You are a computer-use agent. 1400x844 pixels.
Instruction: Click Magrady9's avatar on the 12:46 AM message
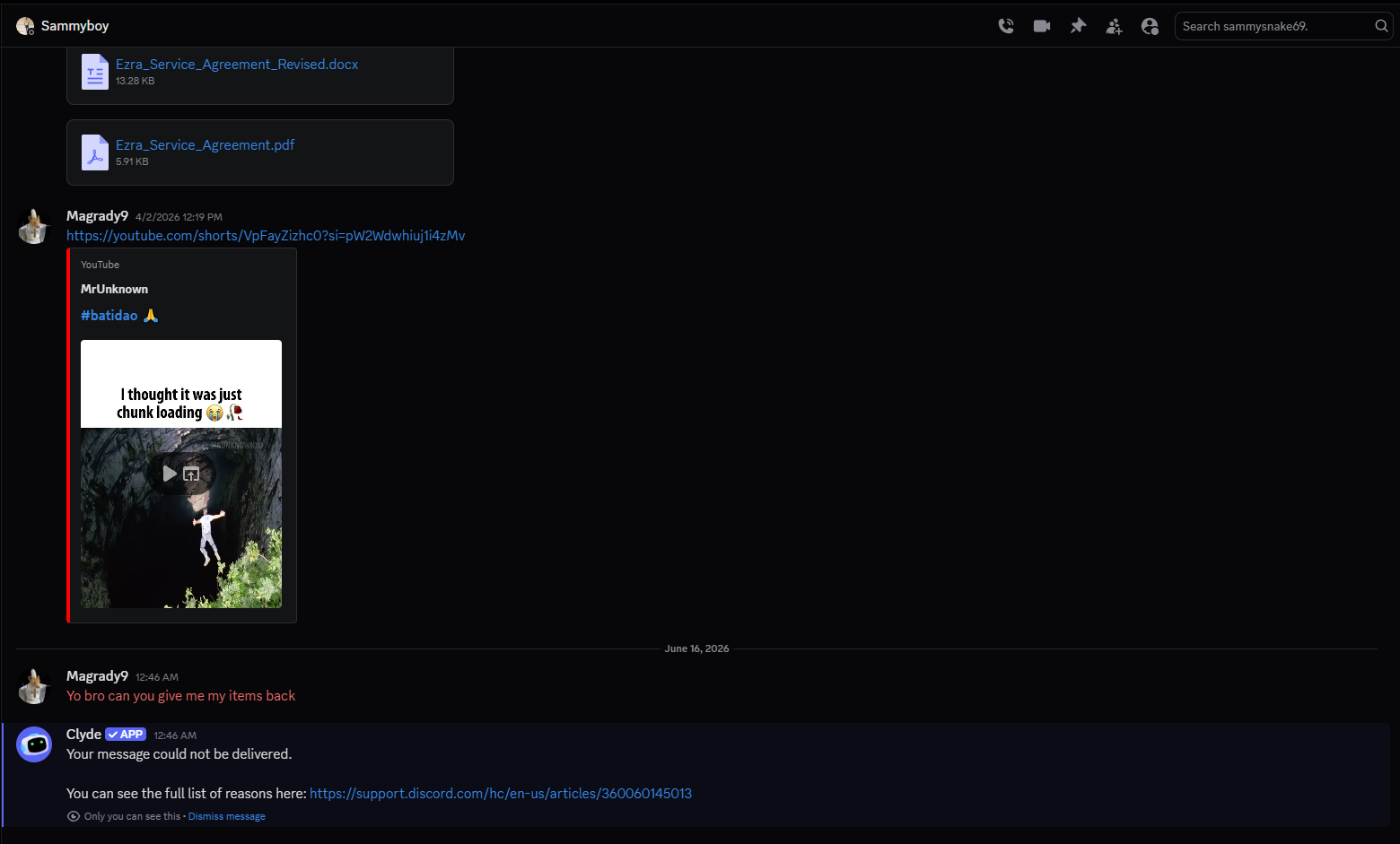[34, 686]
